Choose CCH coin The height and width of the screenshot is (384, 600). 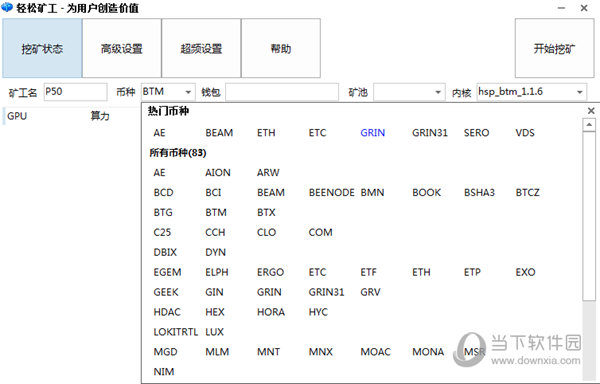215,232
